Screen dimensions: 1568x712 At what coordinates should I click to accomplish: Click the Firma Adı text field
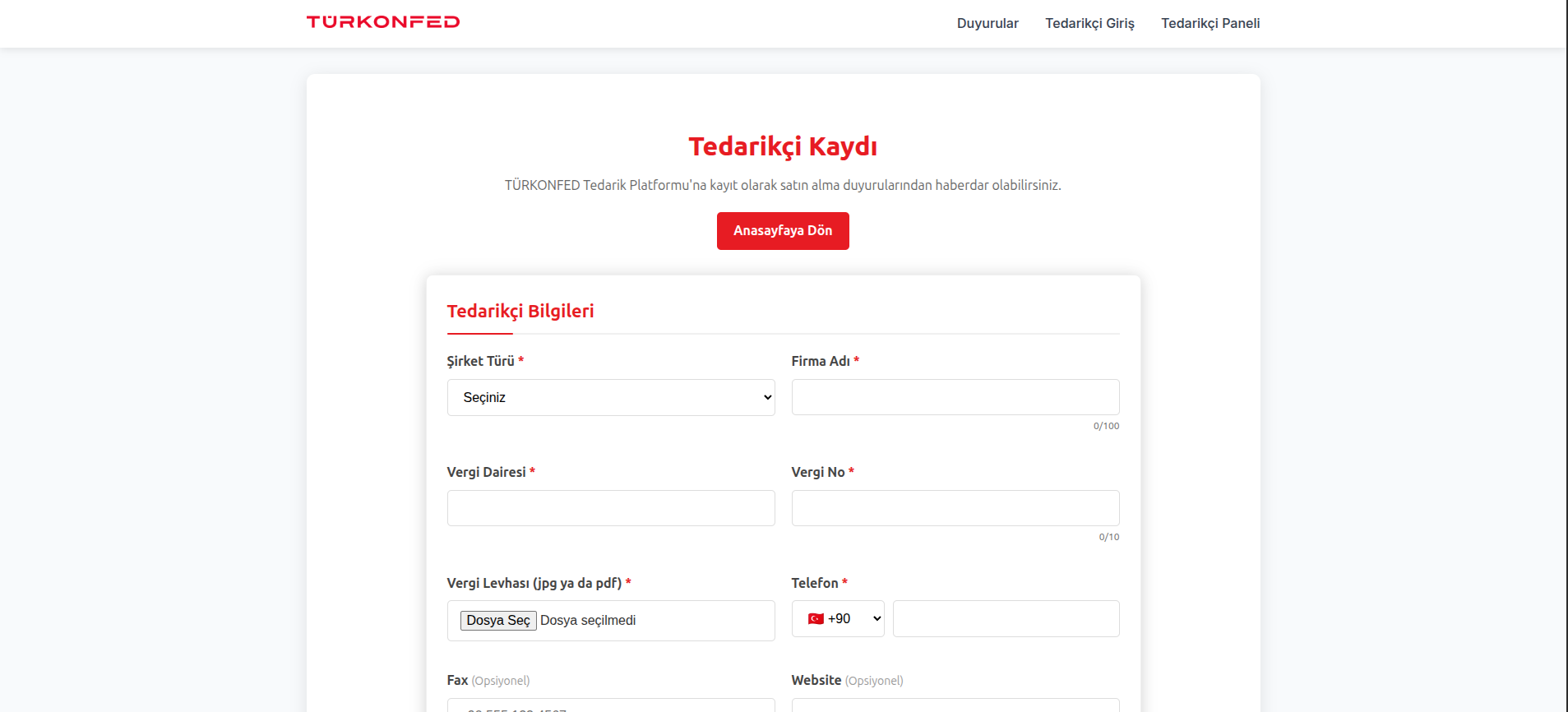tap(955, 397)
